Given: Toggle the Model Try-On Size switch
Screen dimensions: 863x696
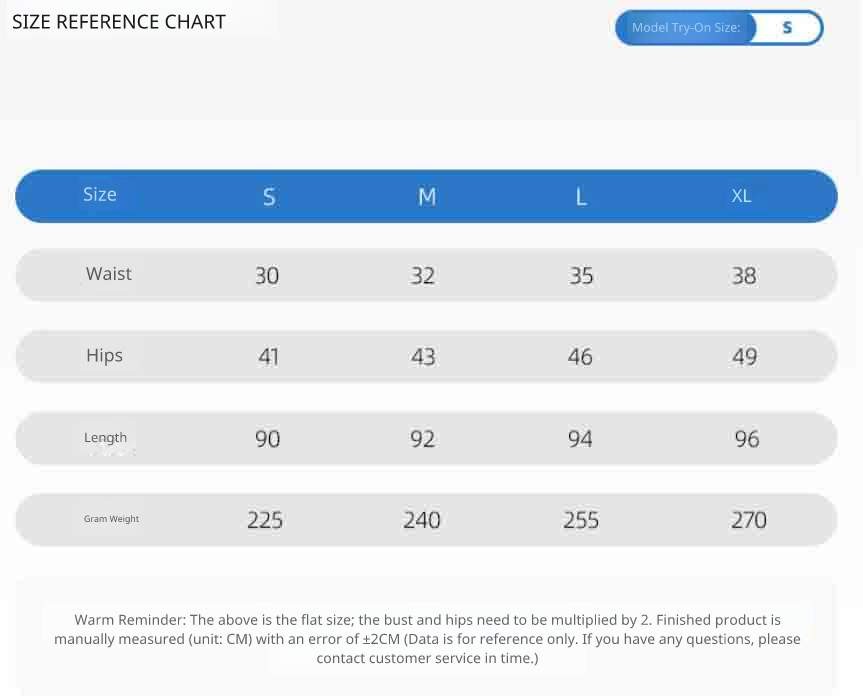Looking at the screenshot, I should [718, 28].
